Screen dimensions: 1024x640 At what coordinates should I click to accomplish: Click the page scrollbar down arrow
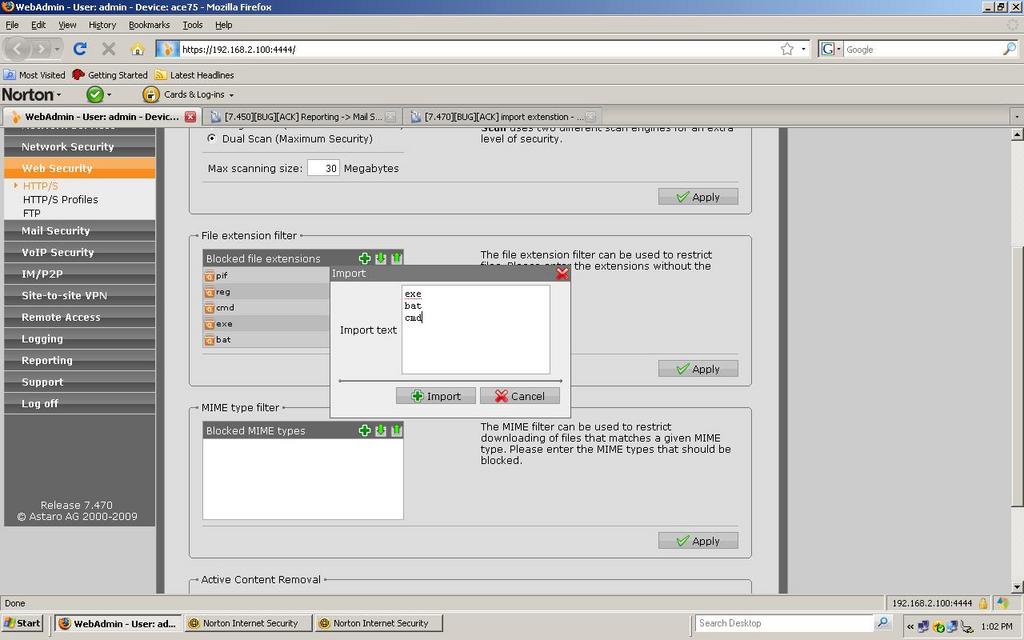[1017, 587]
